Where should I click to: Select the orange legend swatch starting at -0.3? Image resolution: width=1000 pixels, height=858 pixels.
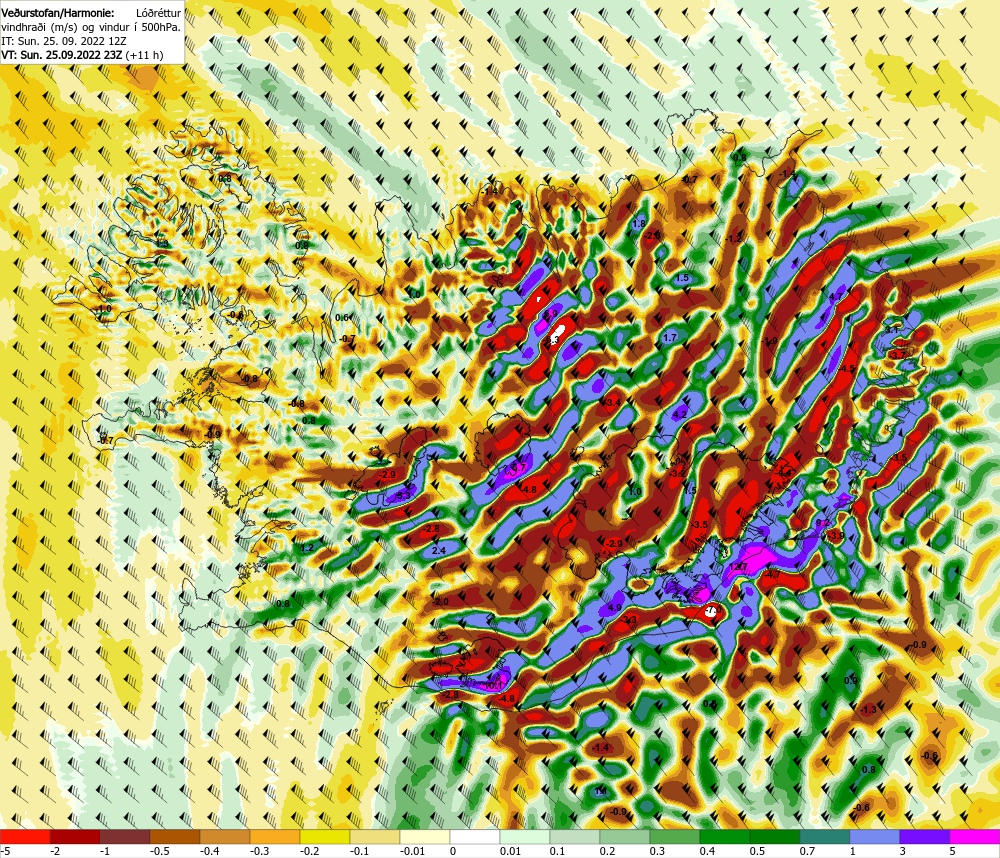[x=275, y=836]
